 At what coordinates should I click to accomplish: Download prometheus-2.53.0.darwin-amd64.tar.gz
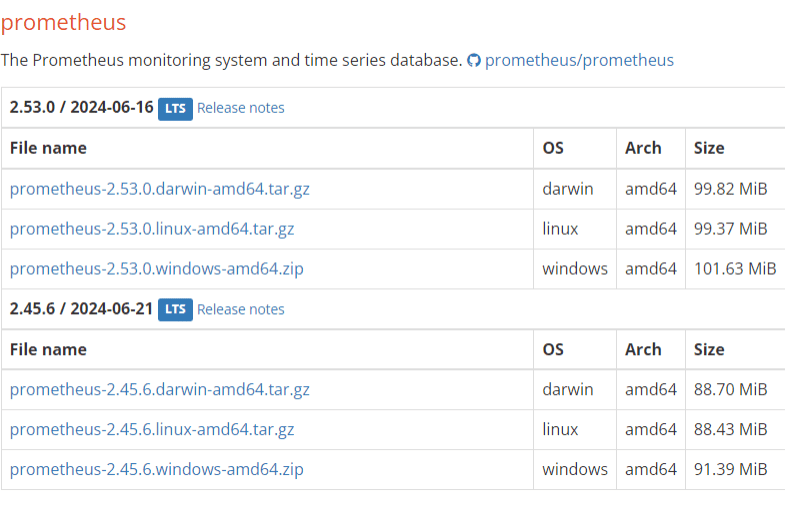click(160, 189)
